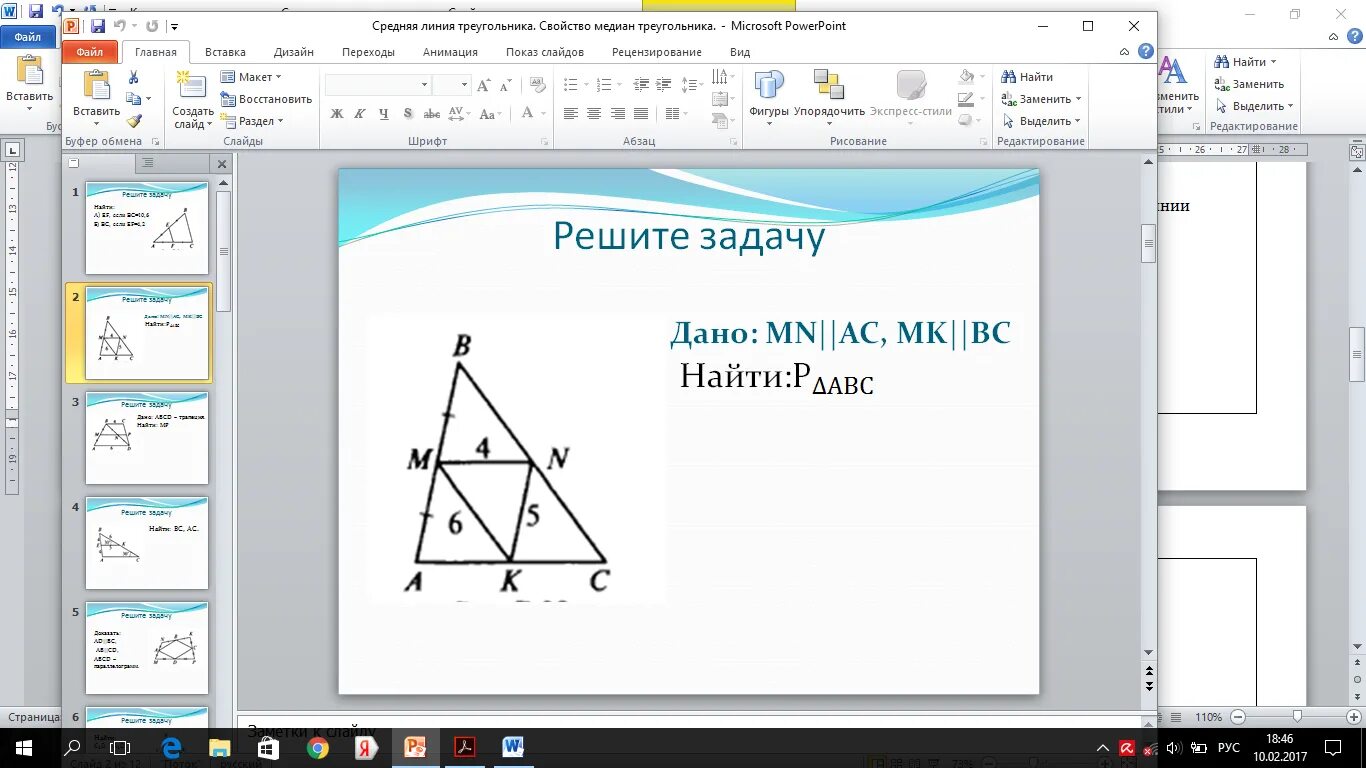This screenshot has height=768, width=1366.
Task: Click Найти in PowerPoint editing group
Action: pos(1027,77)
